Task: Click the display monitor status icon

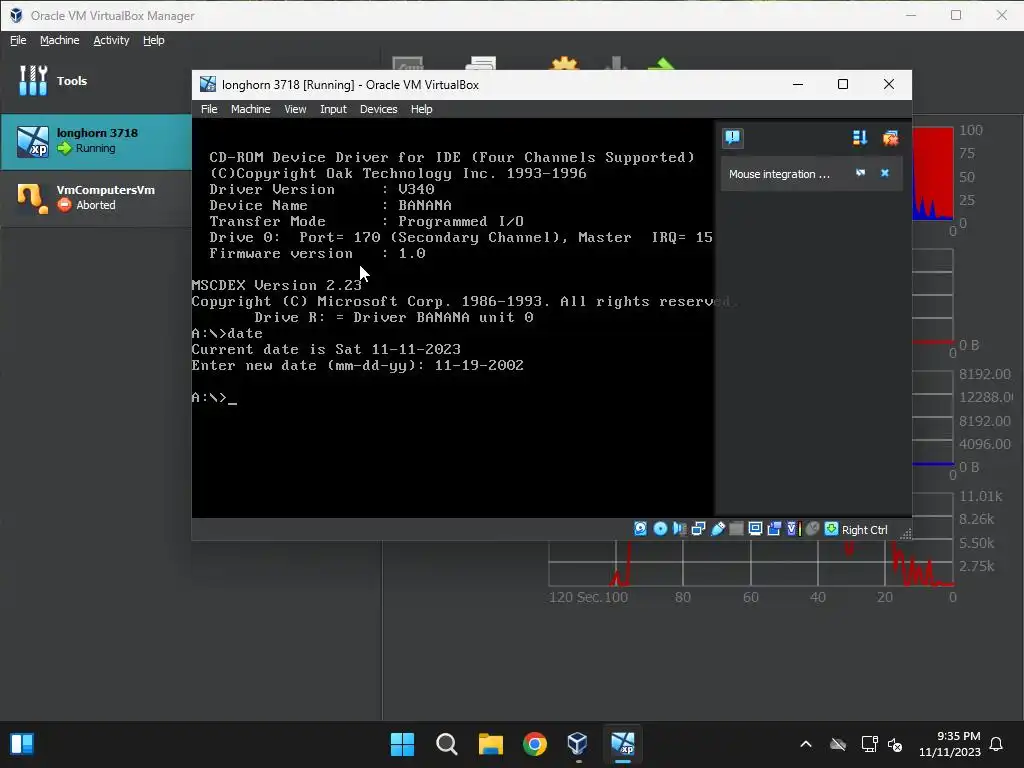Action: (755, 528)
